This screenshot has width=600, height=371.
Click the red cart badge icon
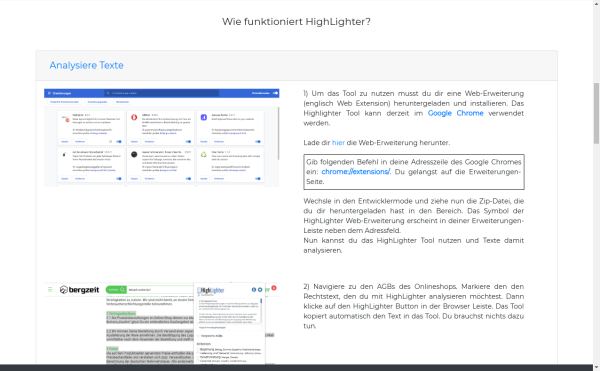coord(274,288)
